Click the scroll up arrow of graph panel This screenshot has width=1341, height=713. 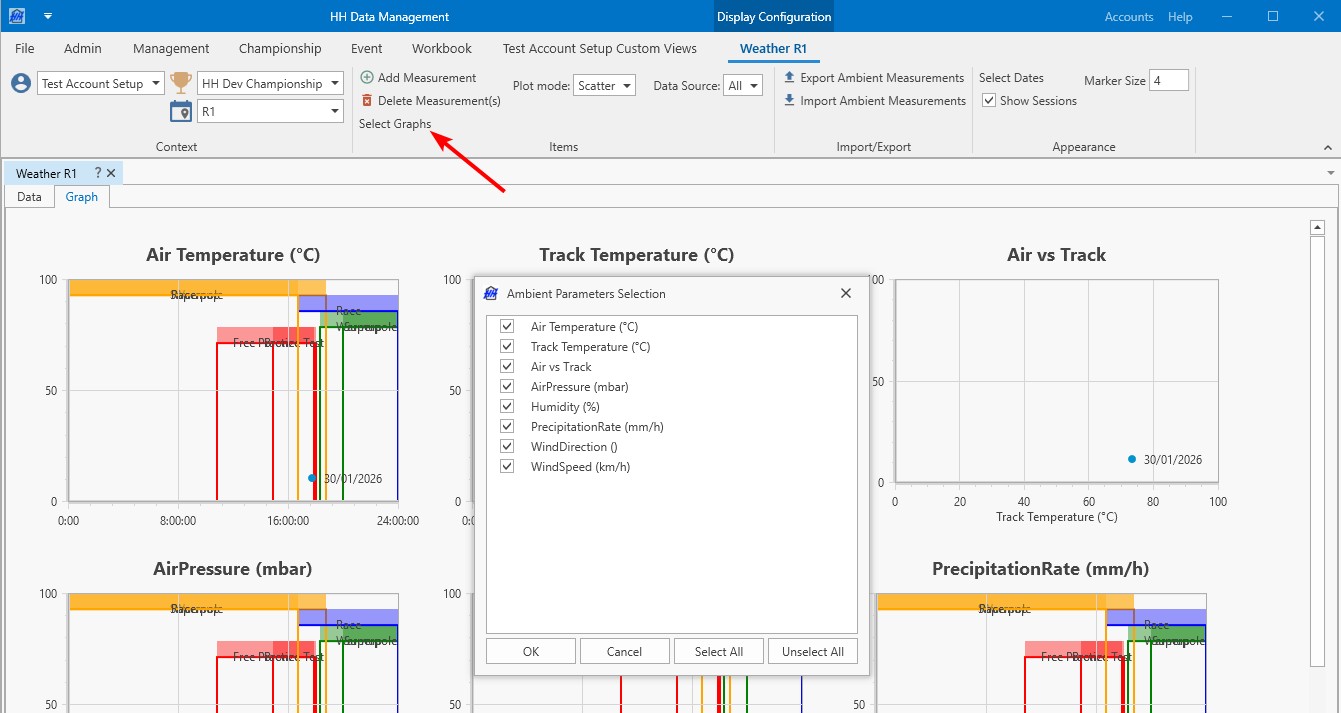tap(1317, 228)
